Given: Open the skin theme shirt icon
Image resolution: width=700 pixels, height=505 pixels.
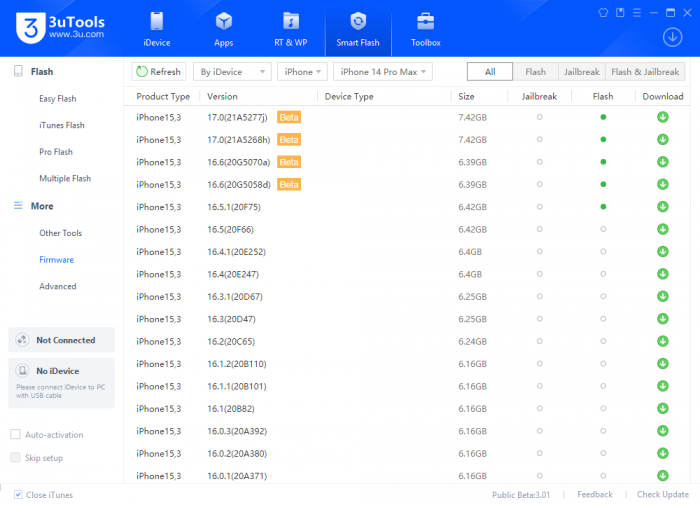Looking at the screenshot, I should [603, 13].
